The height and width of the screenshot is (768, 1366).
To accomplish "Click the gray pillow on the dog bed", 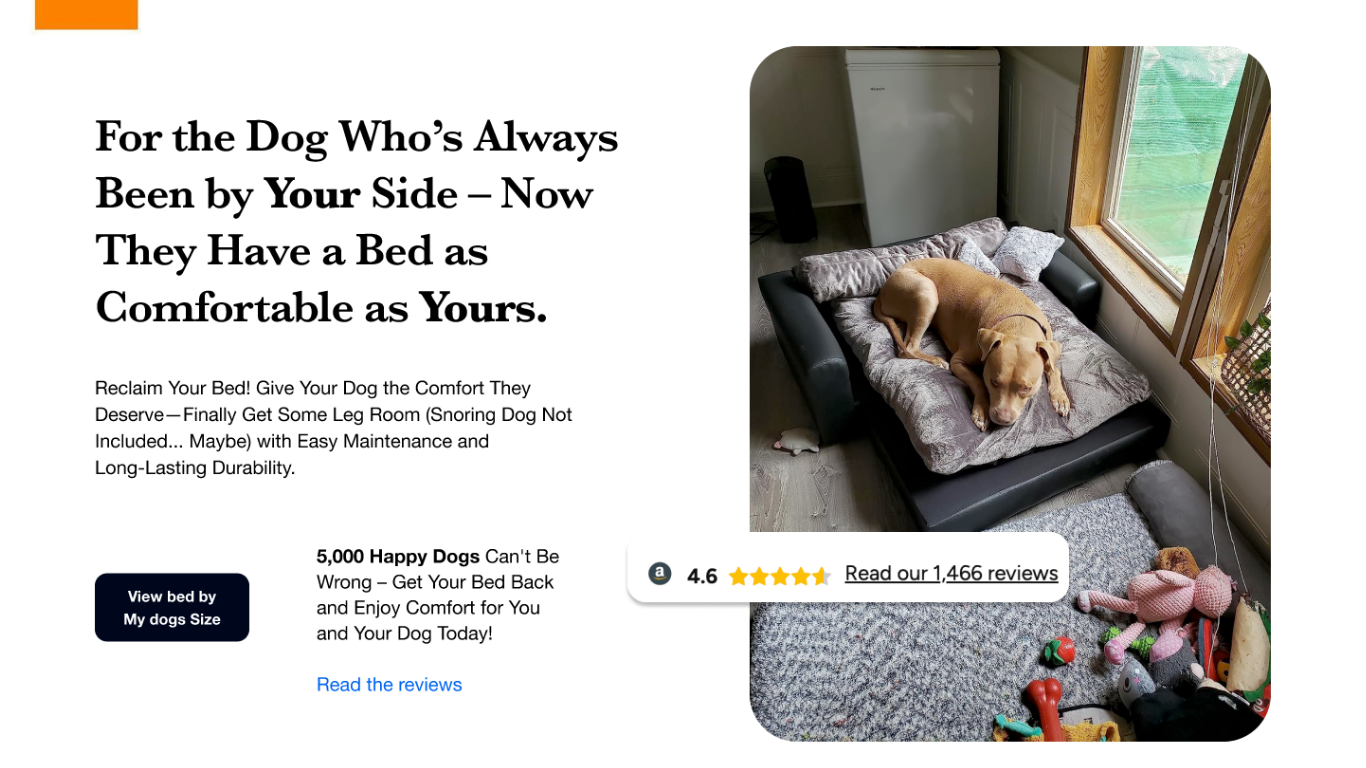I will (1027, 250).
